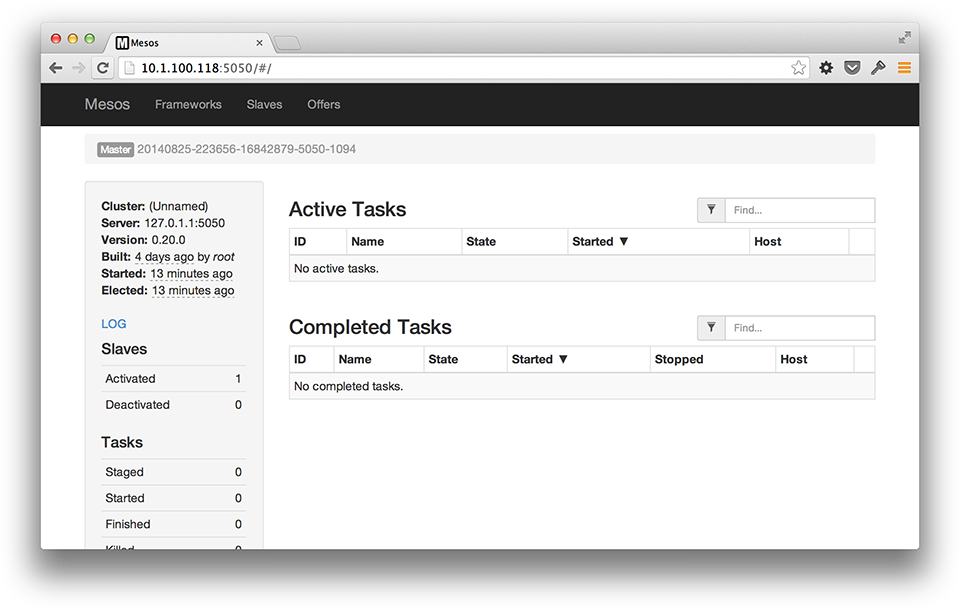
Task: Sort Completed Tasks by Host column
Action: 793,359
